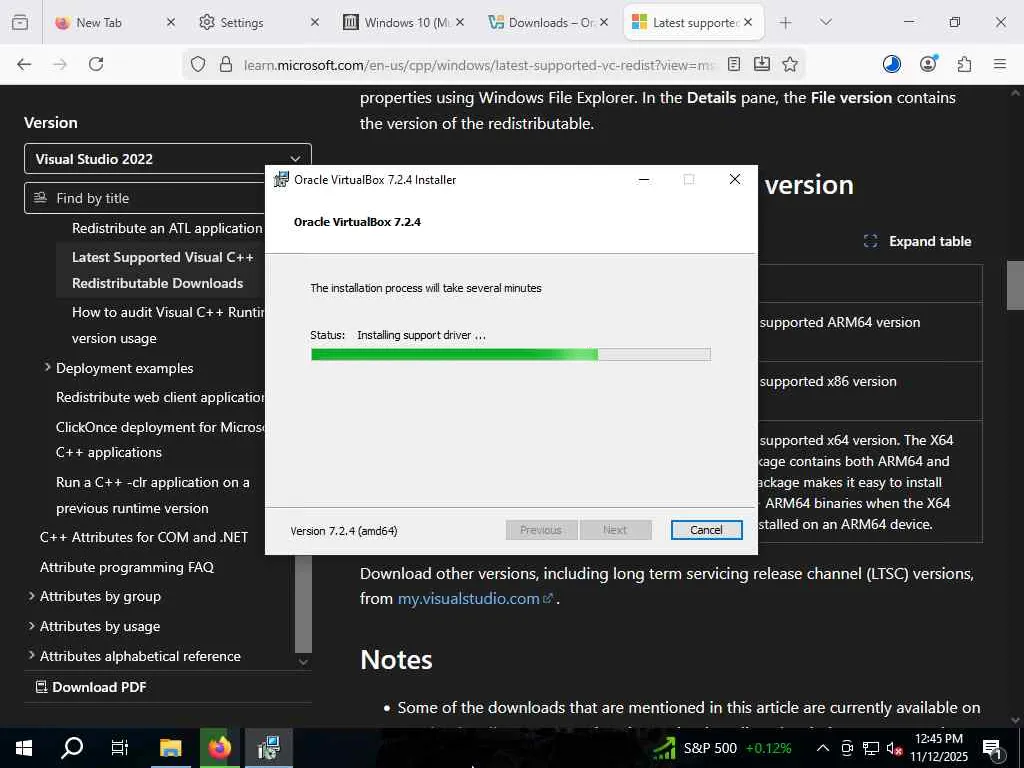Toggle reader view icon in address bar

point(734,64)
